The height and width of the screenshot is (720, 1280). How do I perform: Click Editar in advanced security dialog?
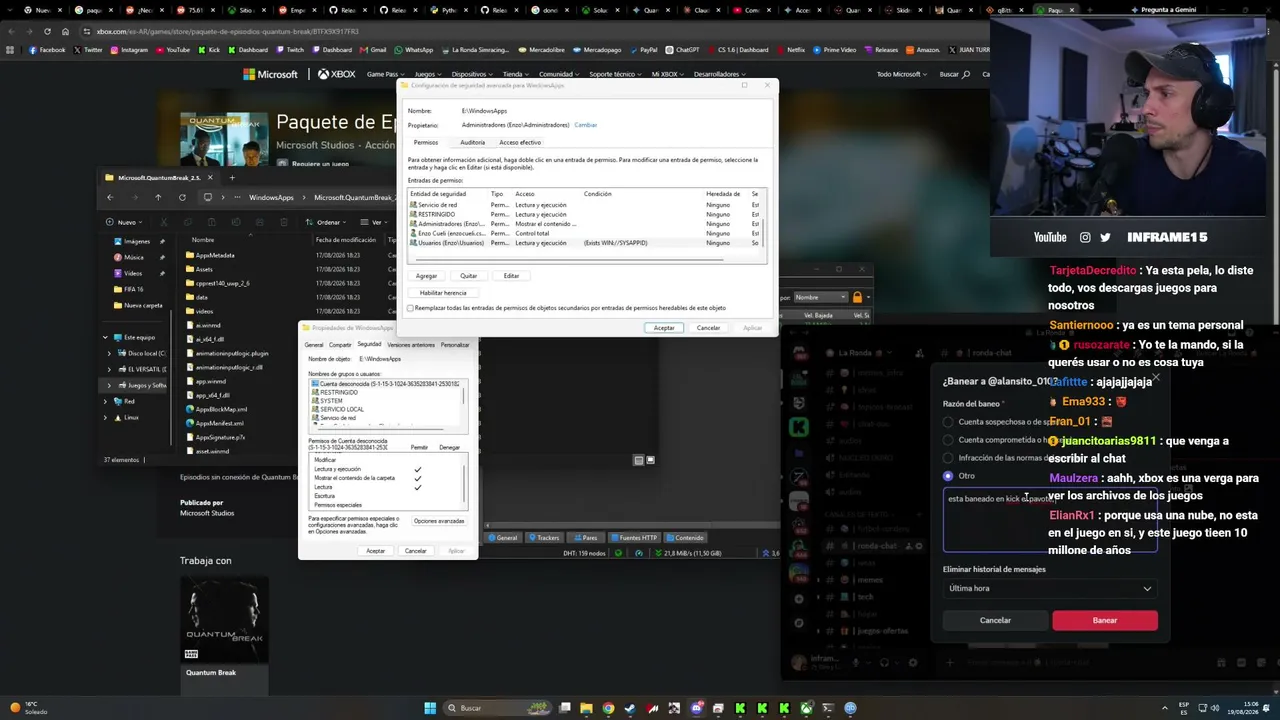click(x=511, y=276)
